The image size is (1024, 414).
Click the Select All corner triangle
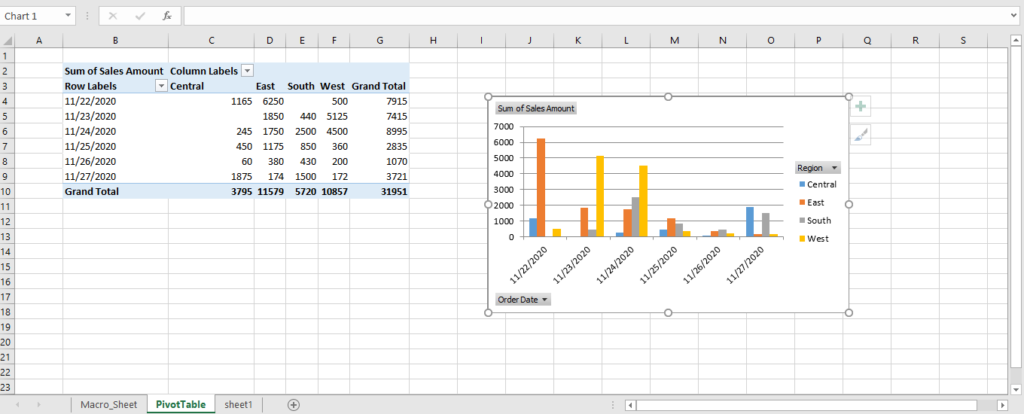pos(7,40)
